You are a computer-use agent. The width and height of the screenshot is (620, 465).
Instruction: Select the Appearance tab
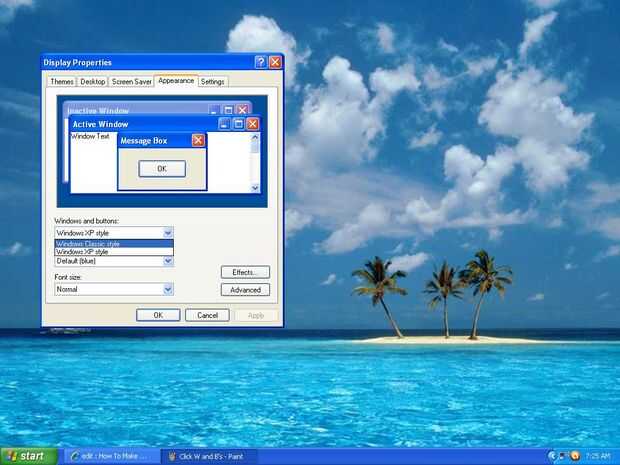point(176,81)
